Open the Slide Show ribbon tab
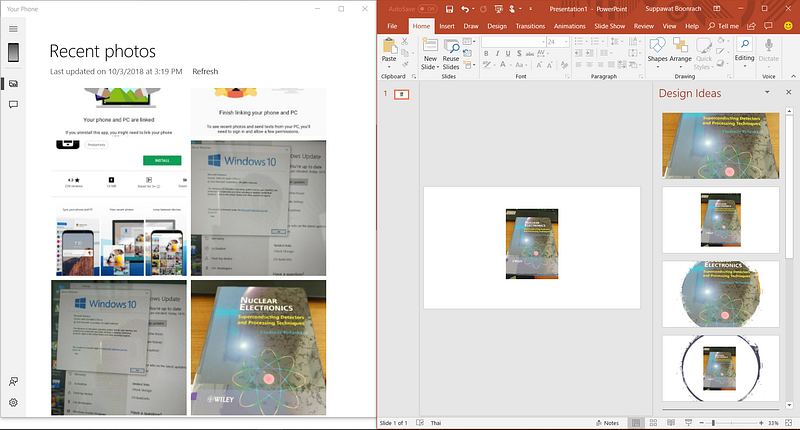800x430 pixels. (609, 26)
